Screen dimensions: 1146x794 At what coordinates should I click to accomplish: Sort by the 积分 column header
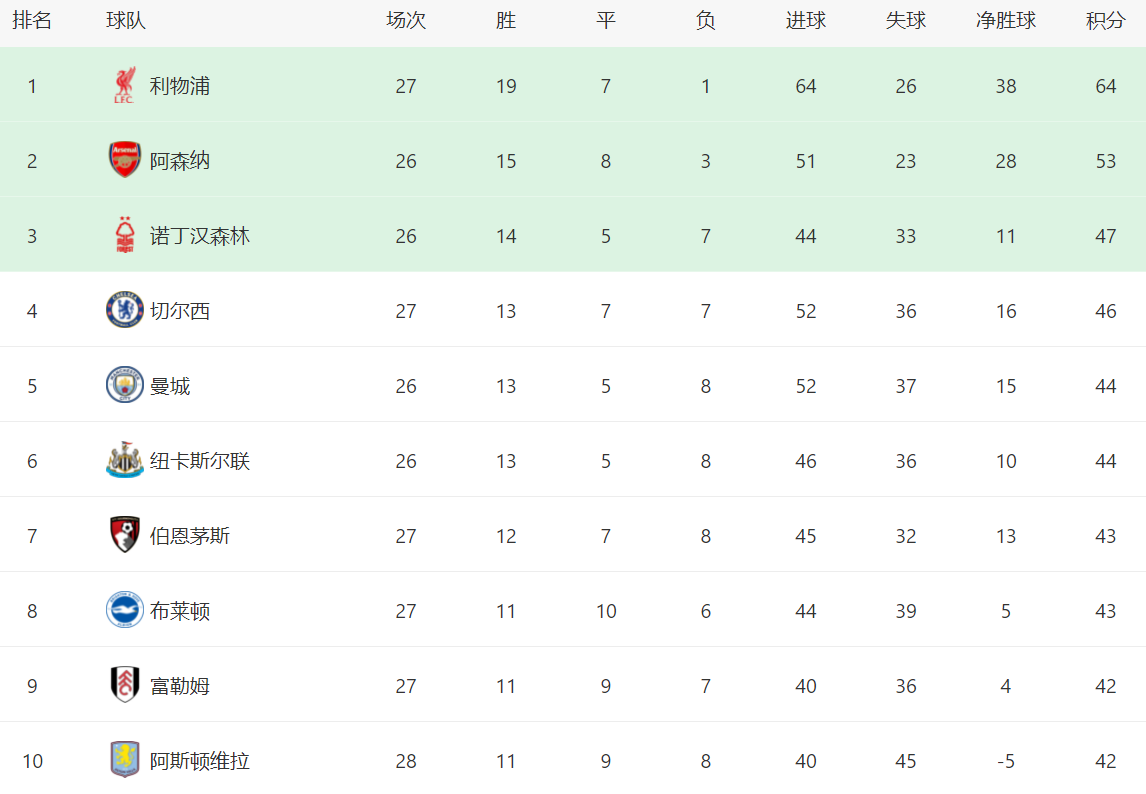[1105, 20]
